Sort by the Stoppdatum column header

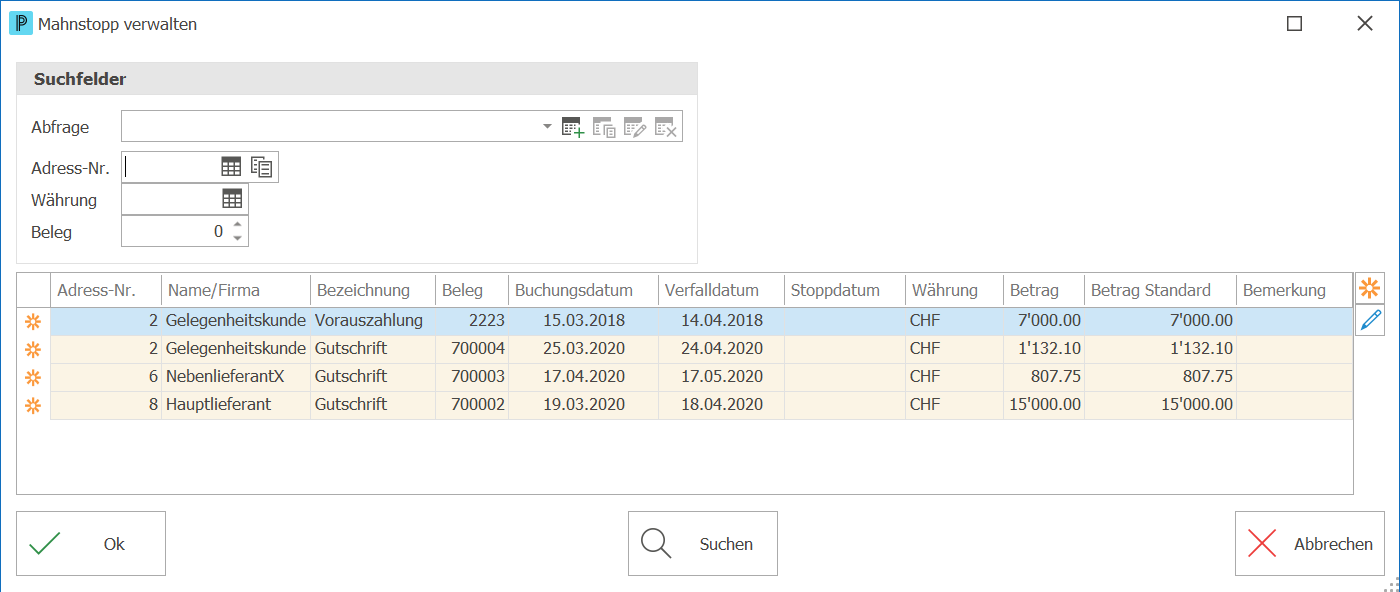[845, 290]
